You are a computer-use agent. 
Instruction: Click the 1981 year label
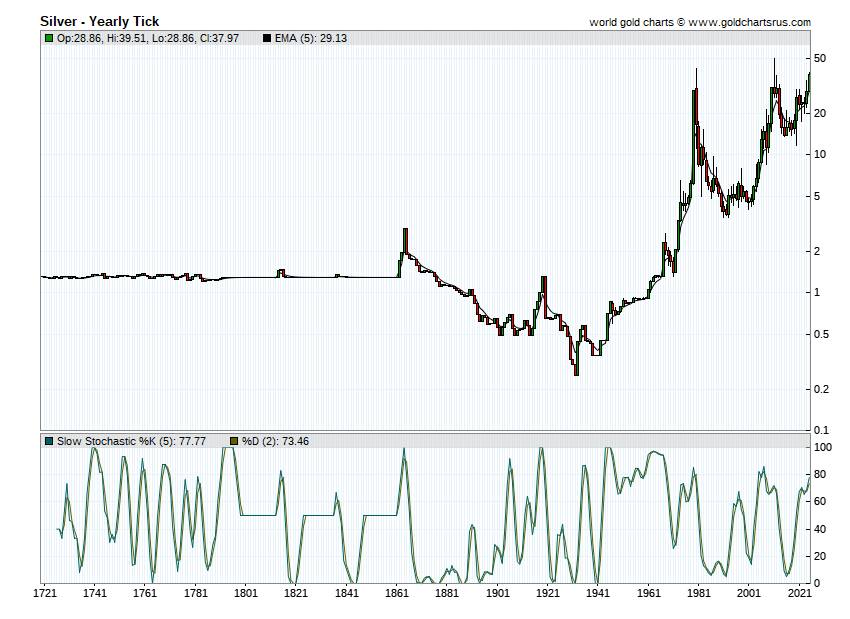699,593
